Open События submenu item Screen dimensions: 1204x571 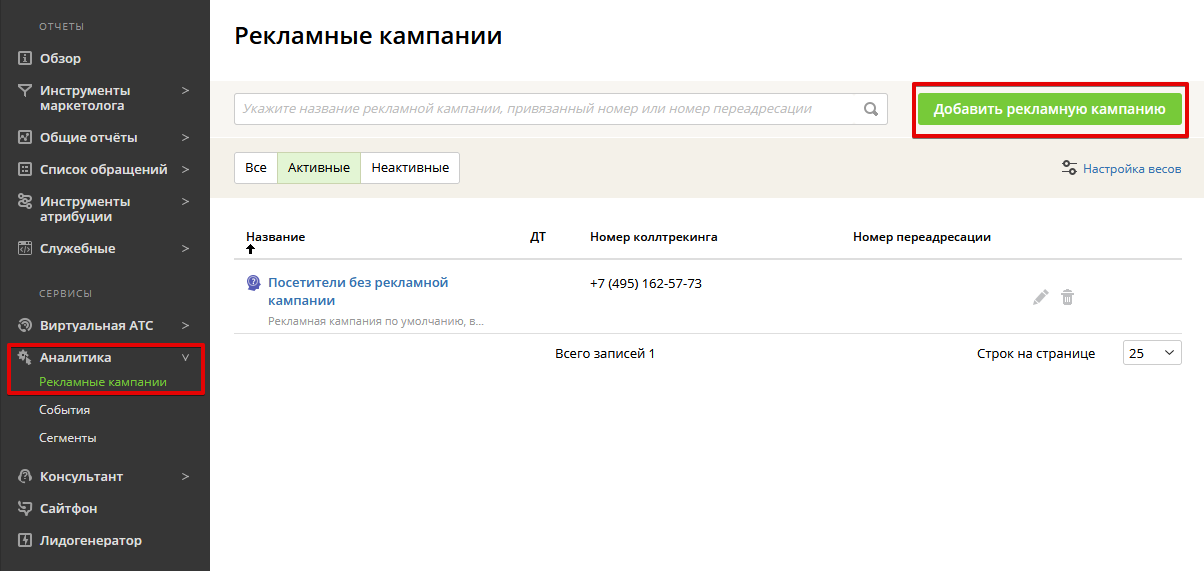[x=65, y=410]
